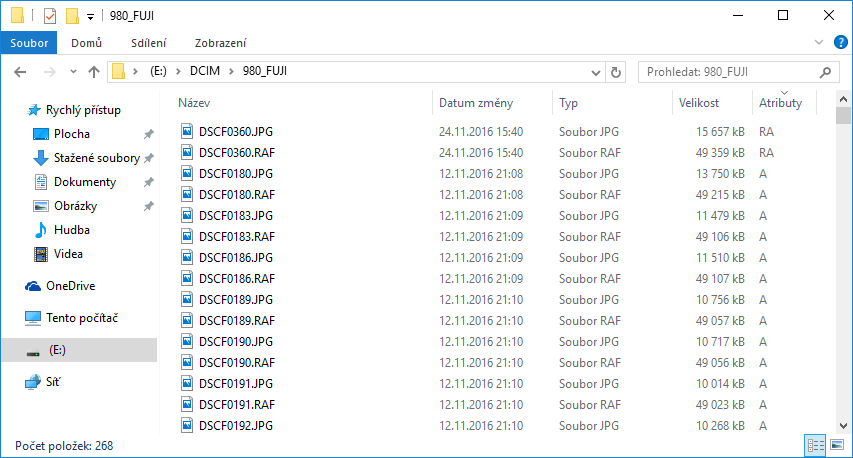Click the scrollbar up arrow in file list
This screenshot has width=853, height=458.
pyautogui.click(x=843, y=99)
